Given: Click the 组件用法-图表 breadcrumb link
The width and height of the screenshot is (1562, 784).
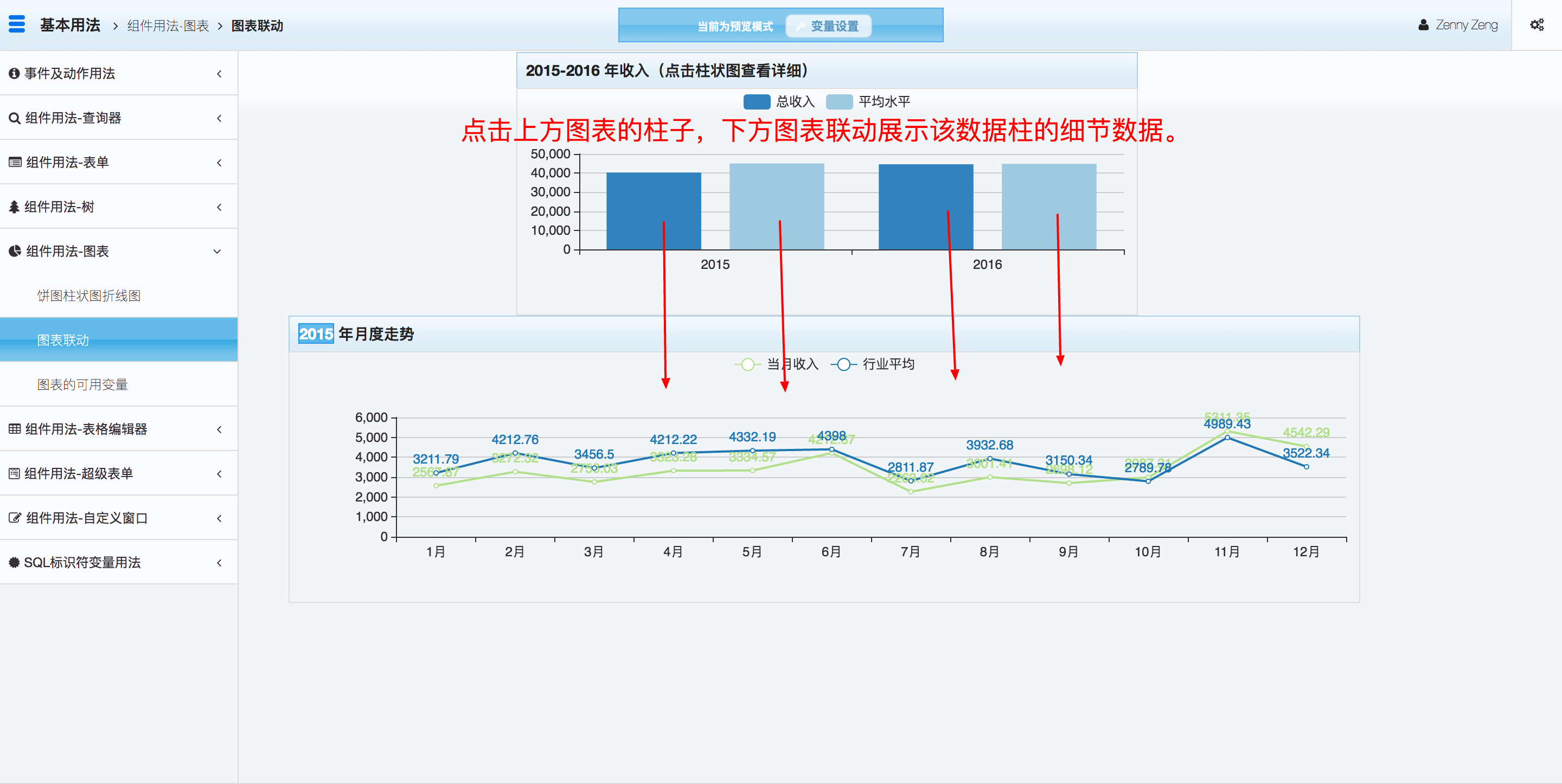Looking at the screenshot, I should [168, 26].
